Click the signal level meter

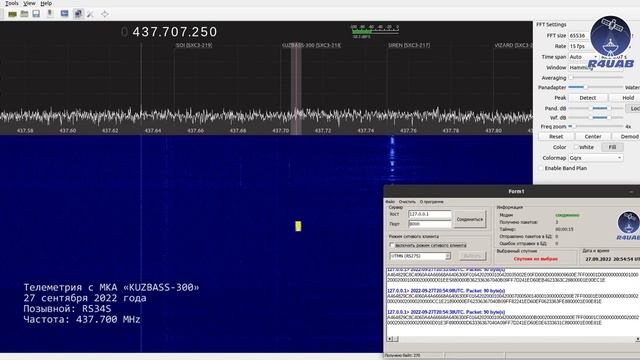coord(375,31)
